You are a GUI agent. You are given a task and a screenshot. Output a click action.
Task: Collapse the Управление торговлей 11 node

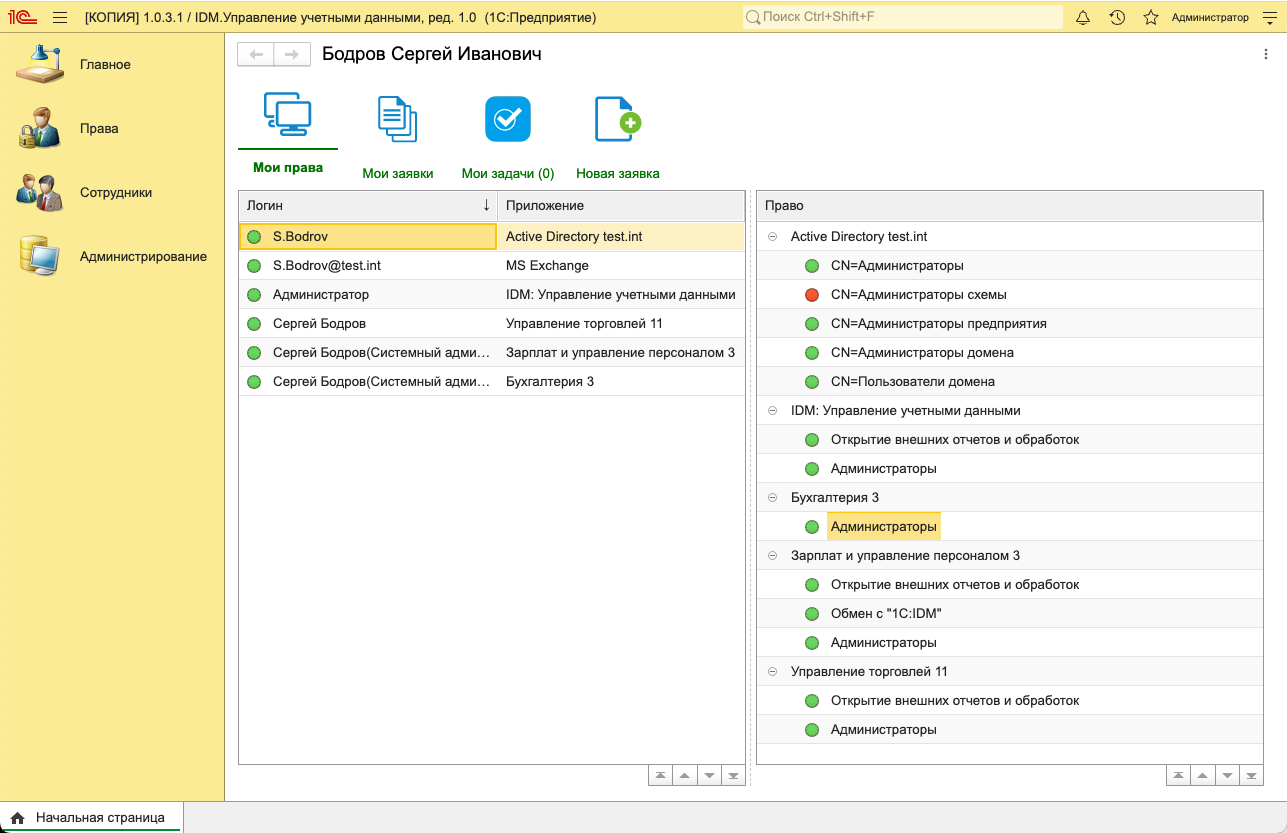point(772,672)
